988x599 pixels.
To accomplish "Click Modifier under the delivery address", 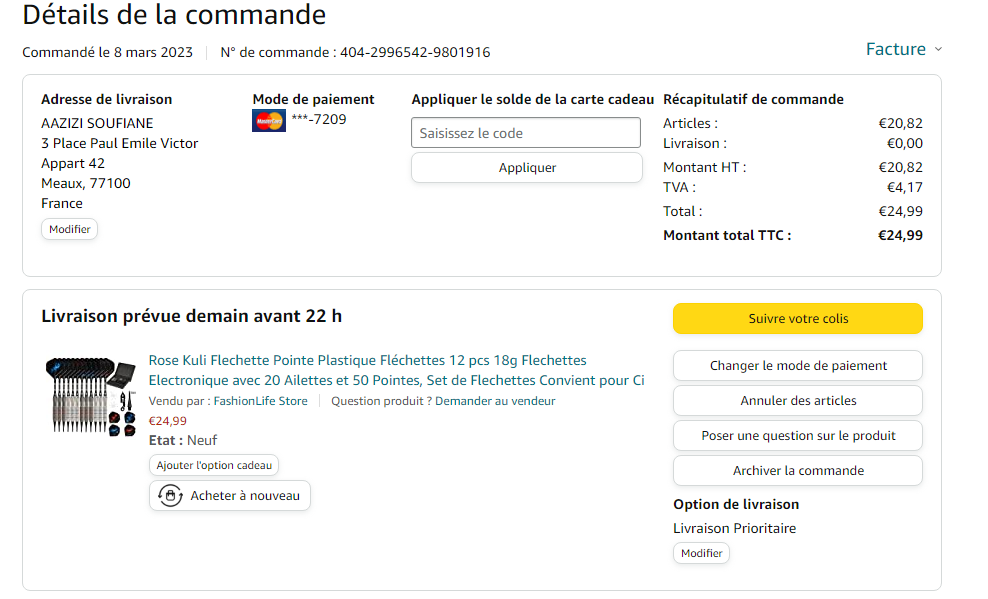I will (70, 229).
